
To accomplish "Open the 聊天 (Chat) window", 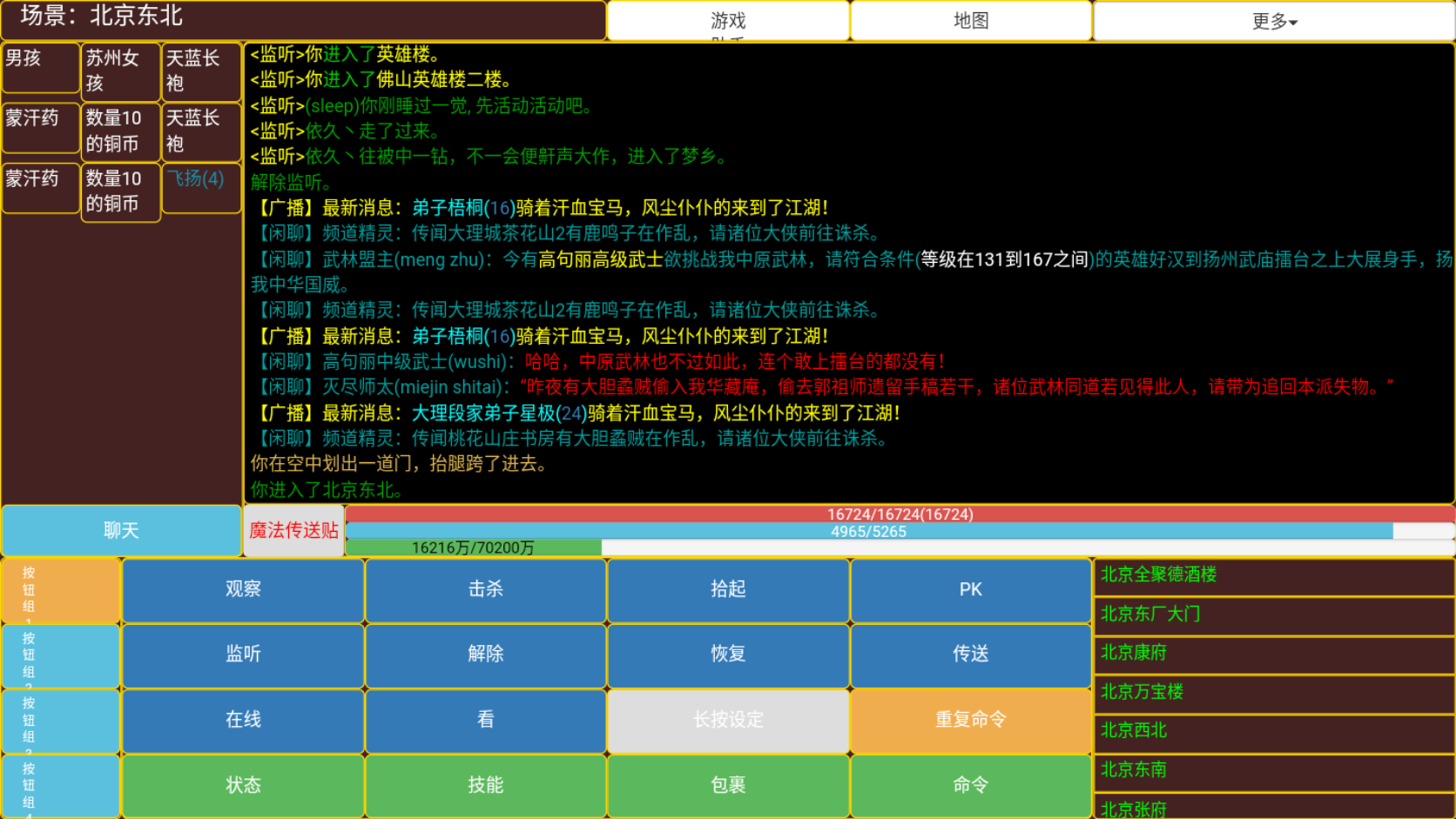I will 122,529.
